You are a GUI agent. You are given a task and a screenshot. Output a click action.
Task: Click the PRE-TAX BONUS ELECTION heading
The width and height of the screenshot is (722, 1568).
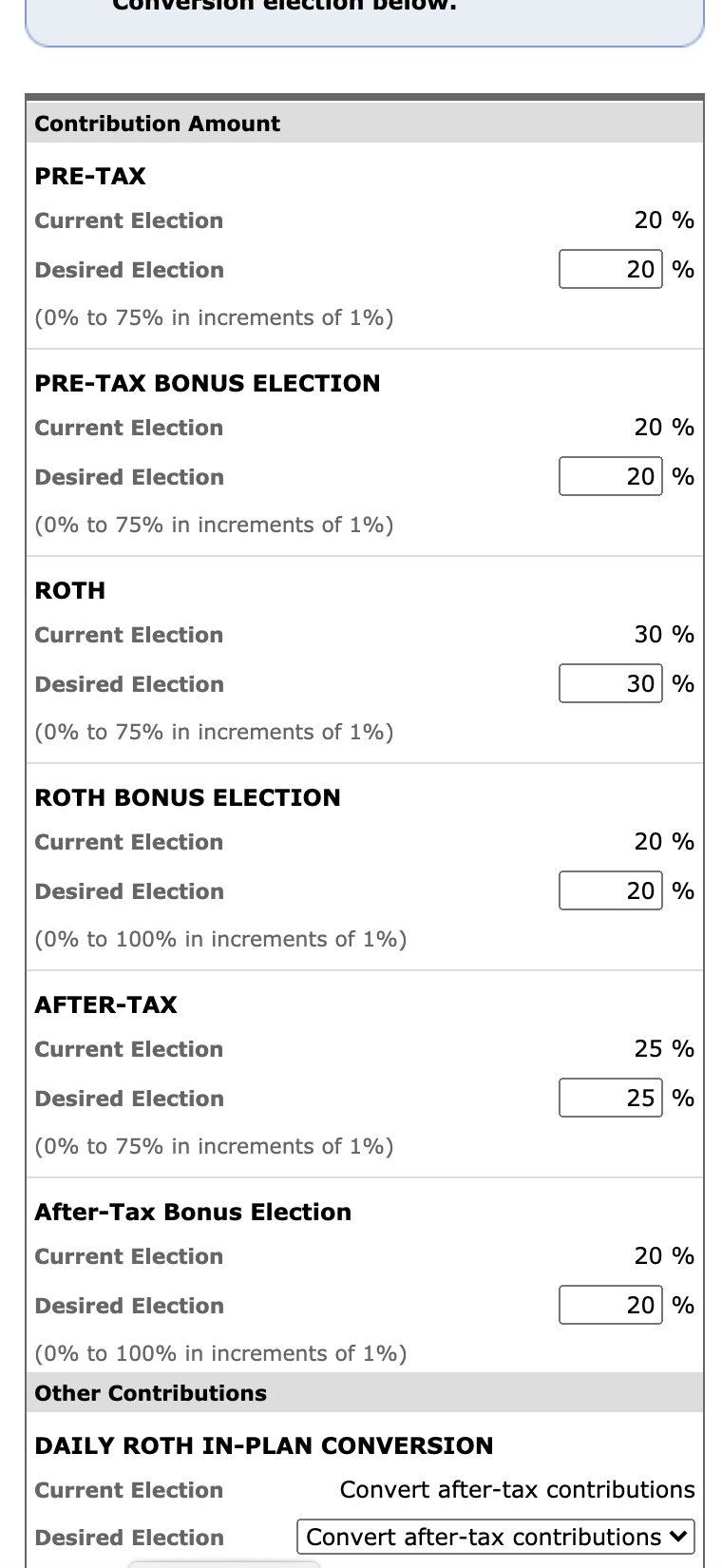click(x=207, y=383)
